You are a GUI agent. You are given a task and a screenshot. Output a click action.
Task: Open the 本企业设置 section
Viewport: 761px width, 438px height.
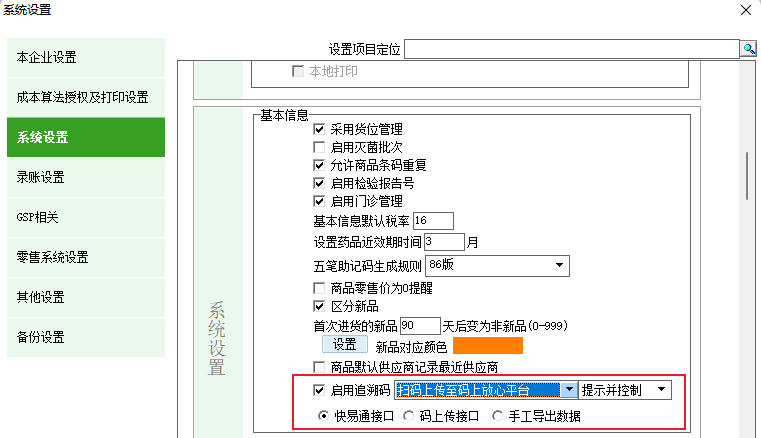click(84, 58)
